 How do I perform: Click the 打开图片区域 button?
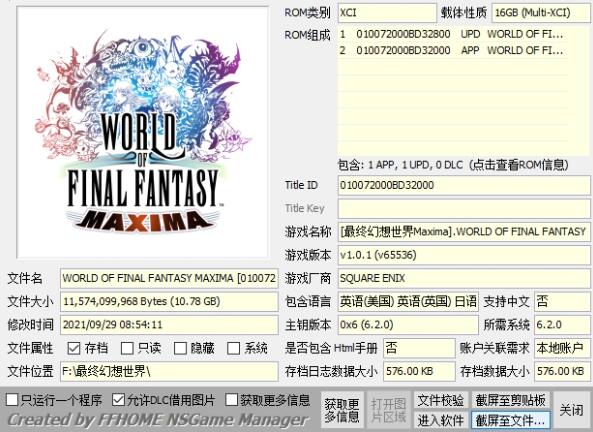388,410
